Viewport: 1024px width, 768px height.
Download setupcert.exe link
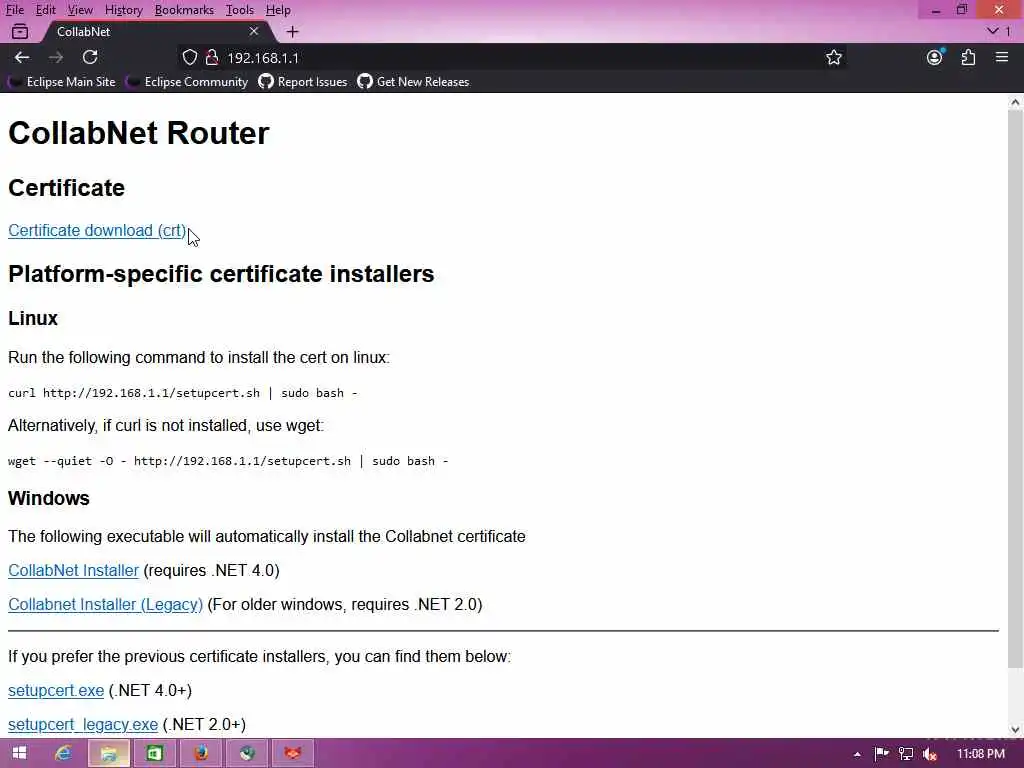56,690
